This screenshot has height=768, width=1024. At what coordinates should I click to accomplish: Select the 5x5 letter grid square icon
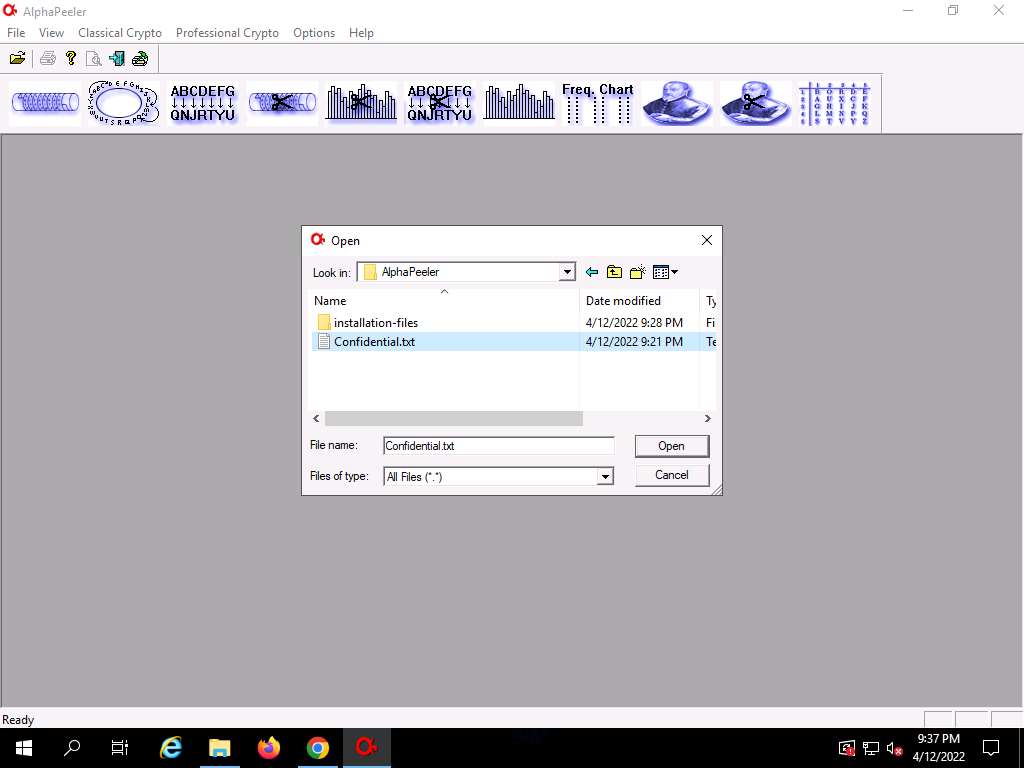point(836,104)
